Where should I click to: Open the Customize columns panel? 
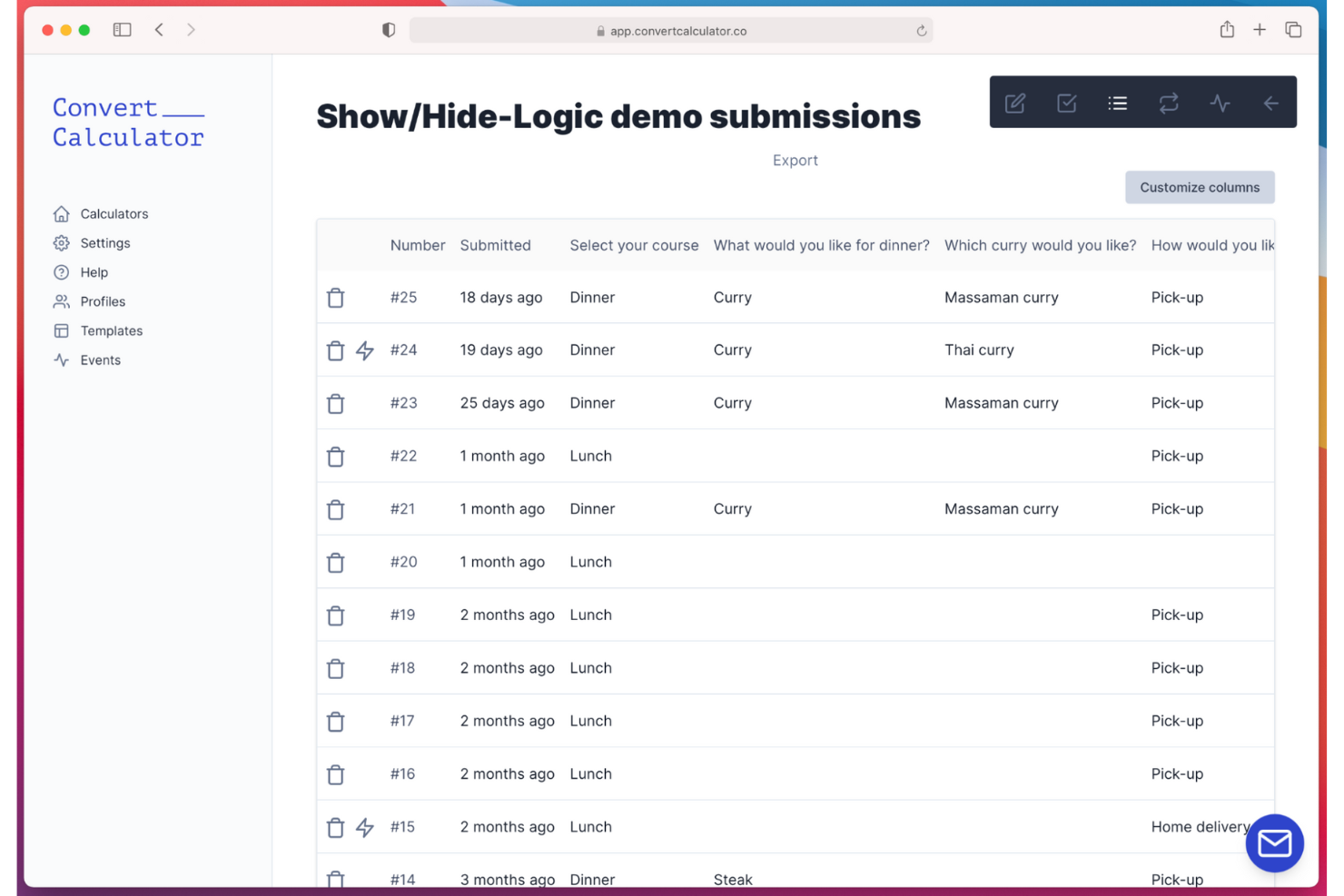(1200, 187)
